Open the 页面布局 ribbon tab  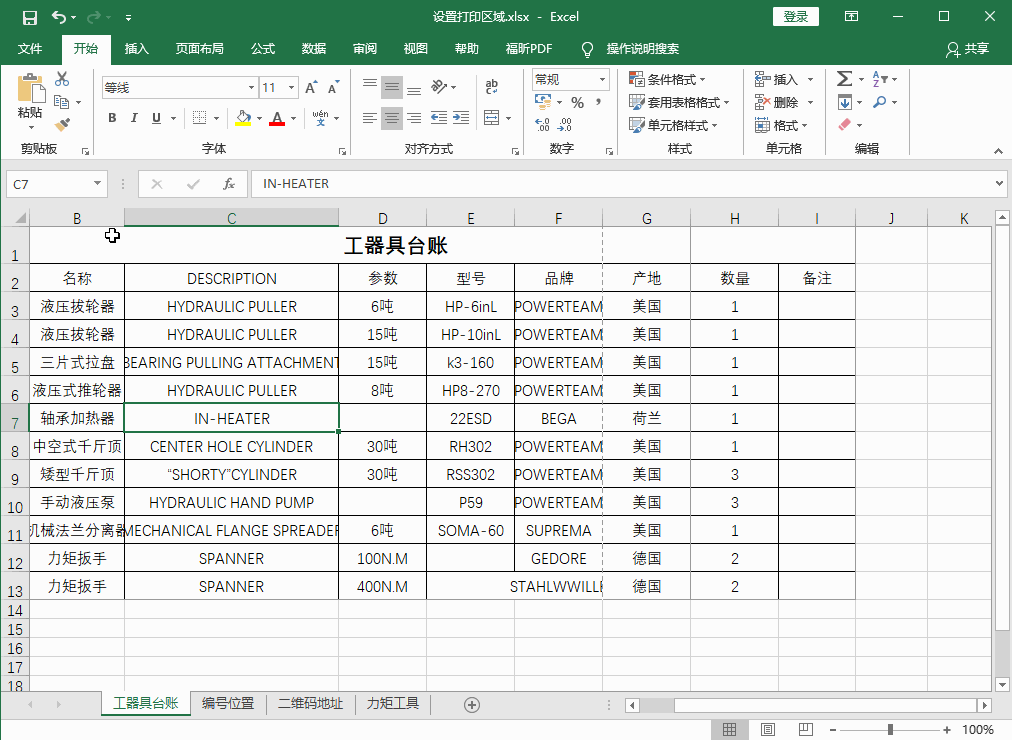tap(199, 49)
